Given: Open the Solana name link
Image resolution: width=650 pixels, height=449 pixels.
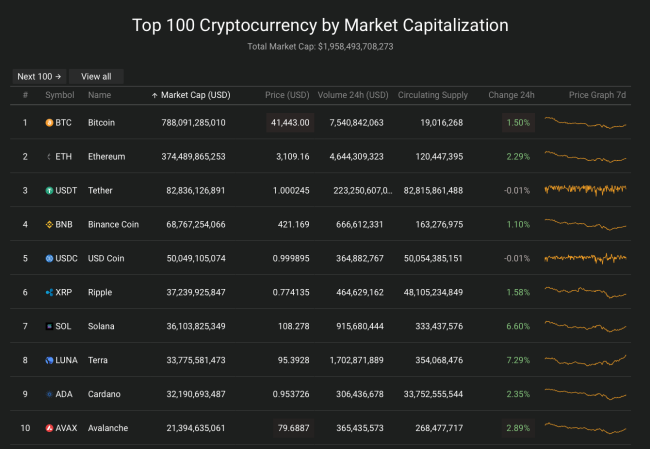Looking at the screenshot, I should coord(101,327).
